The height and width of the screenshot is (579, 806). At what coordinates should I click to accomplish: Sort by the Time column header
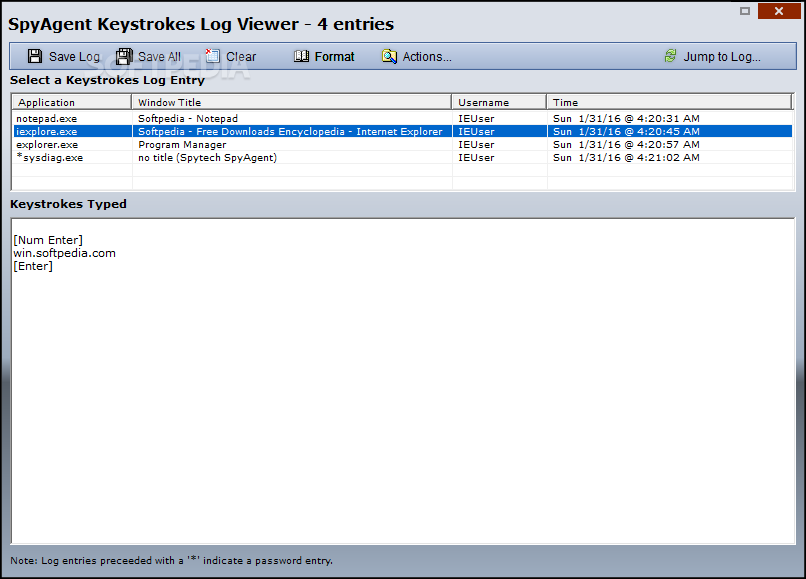669,102
